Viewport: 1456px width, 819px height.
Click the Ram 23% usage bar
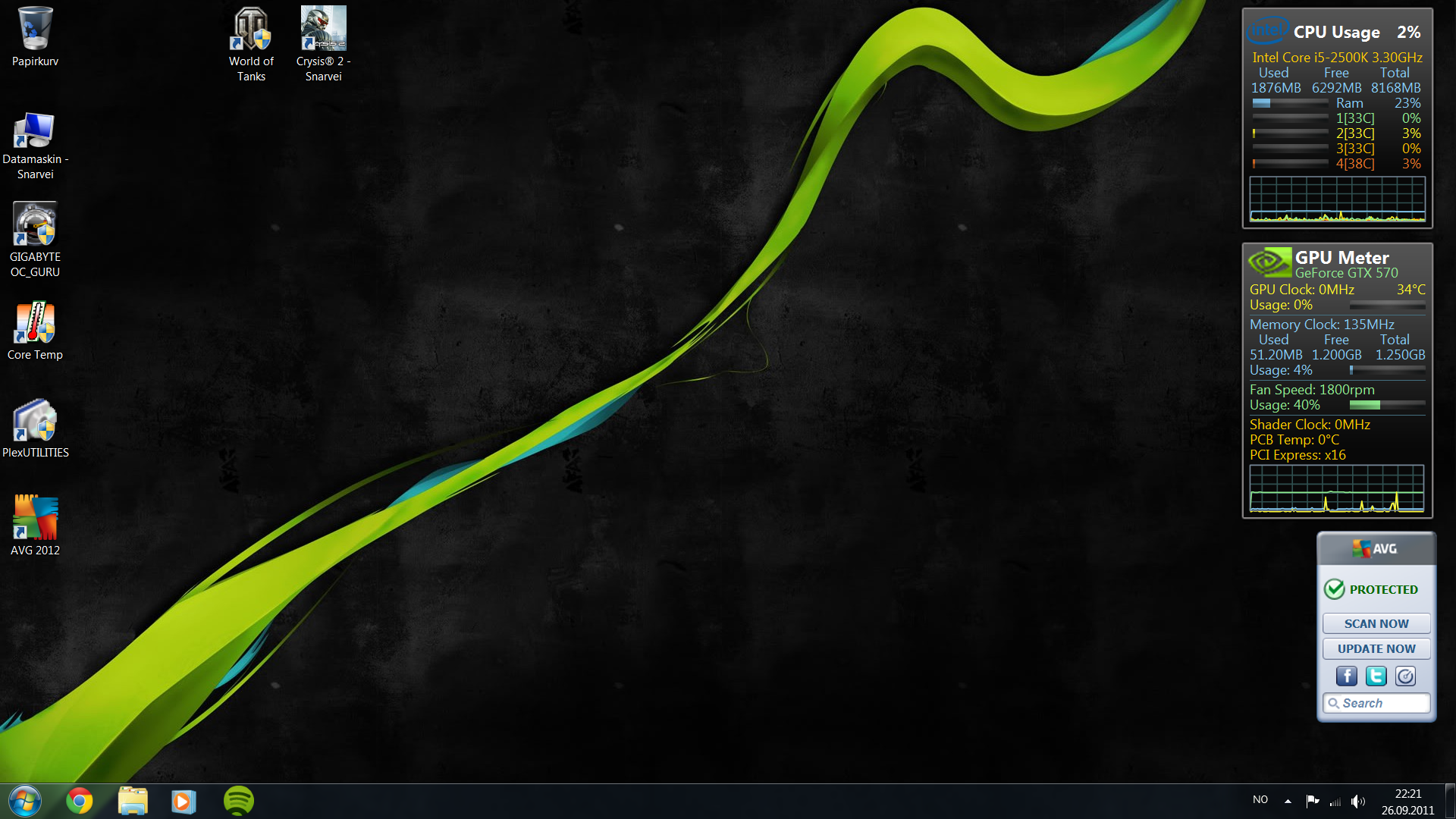point(1290,103)
